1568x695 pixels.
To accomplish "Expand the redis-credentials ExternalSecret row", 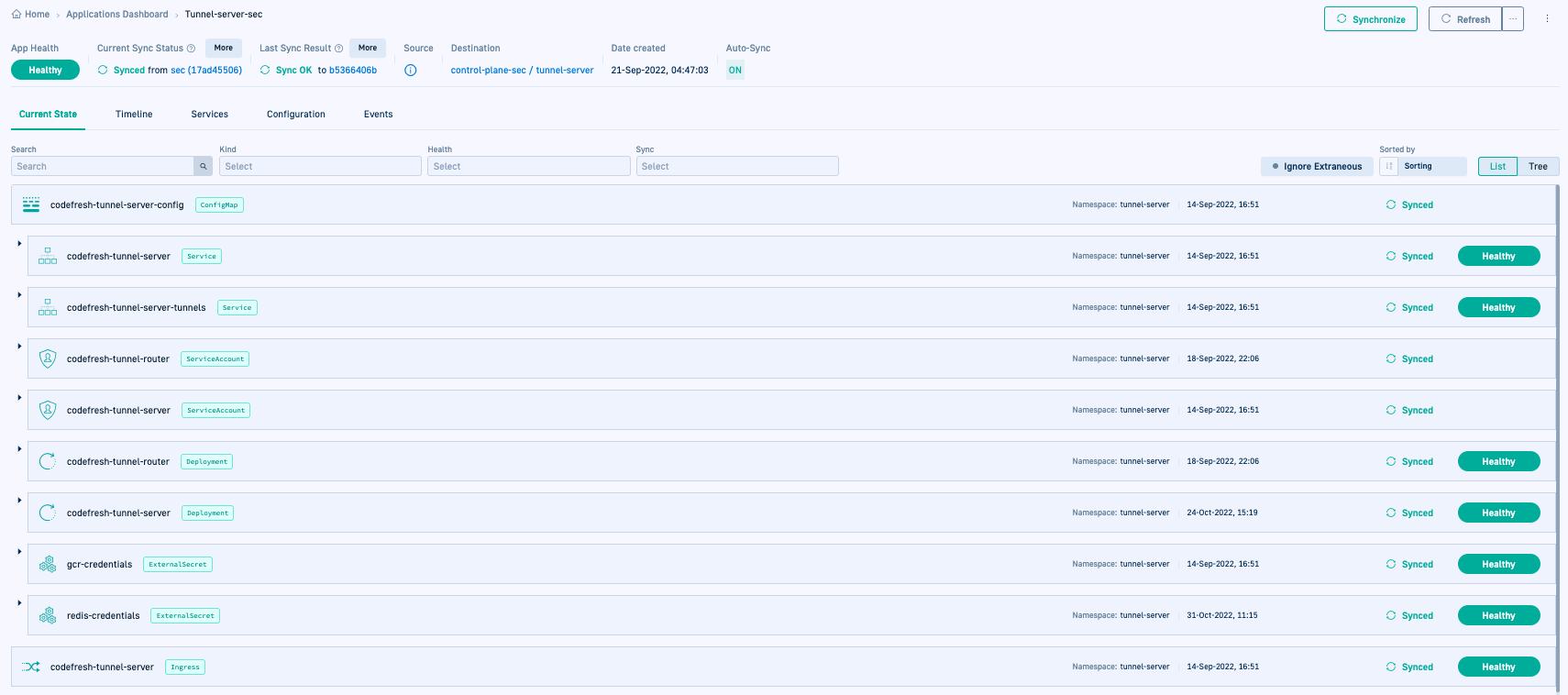I will click(x=19, y=603).
